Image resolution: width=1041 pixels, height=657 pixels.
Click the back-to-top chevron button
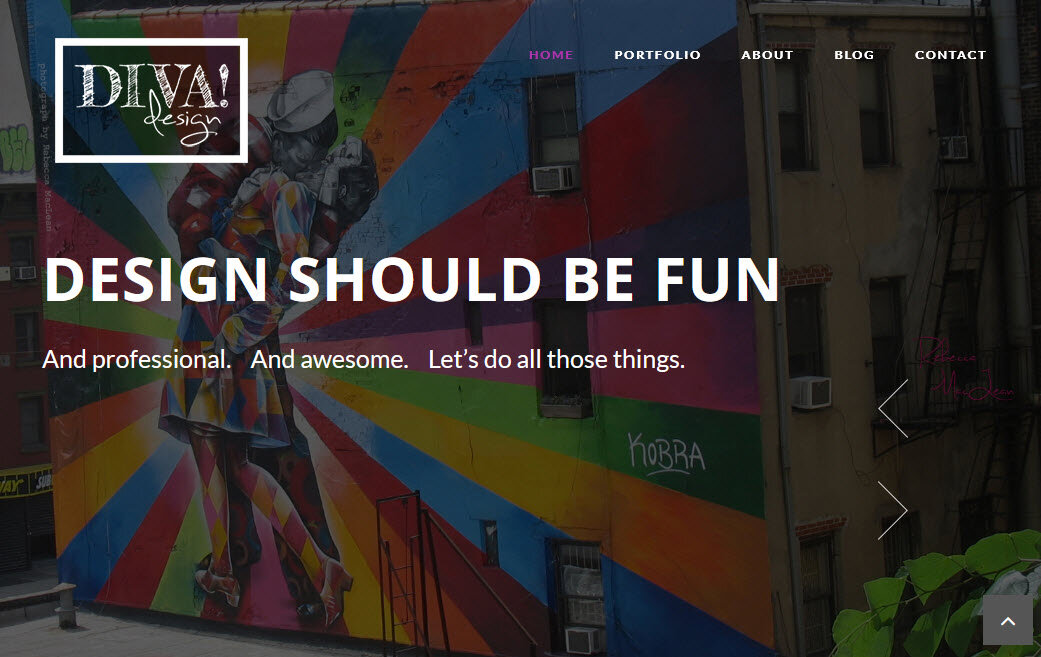click(1008, 620)
